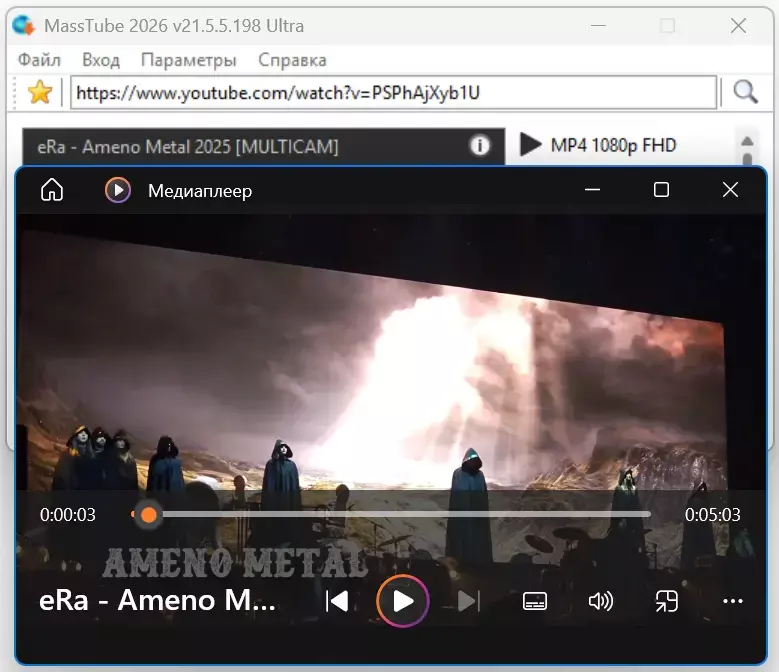Screen dimensions: 779x672
Task: Open the subtitles and captions menu
Action: [535, 601]
